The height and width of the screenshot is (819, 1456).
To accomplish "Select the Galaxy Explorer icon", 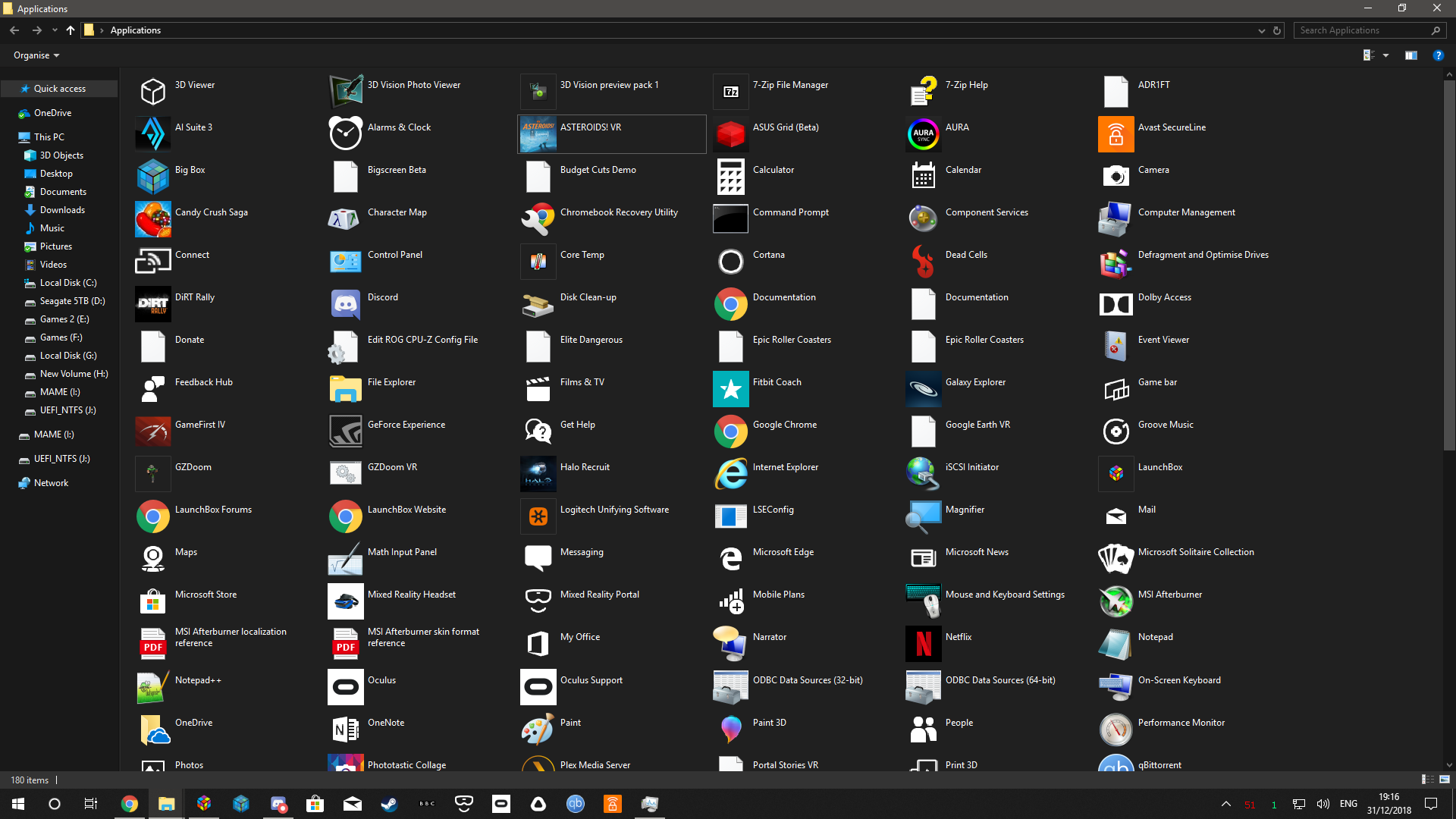I will [x=924, y=389].
